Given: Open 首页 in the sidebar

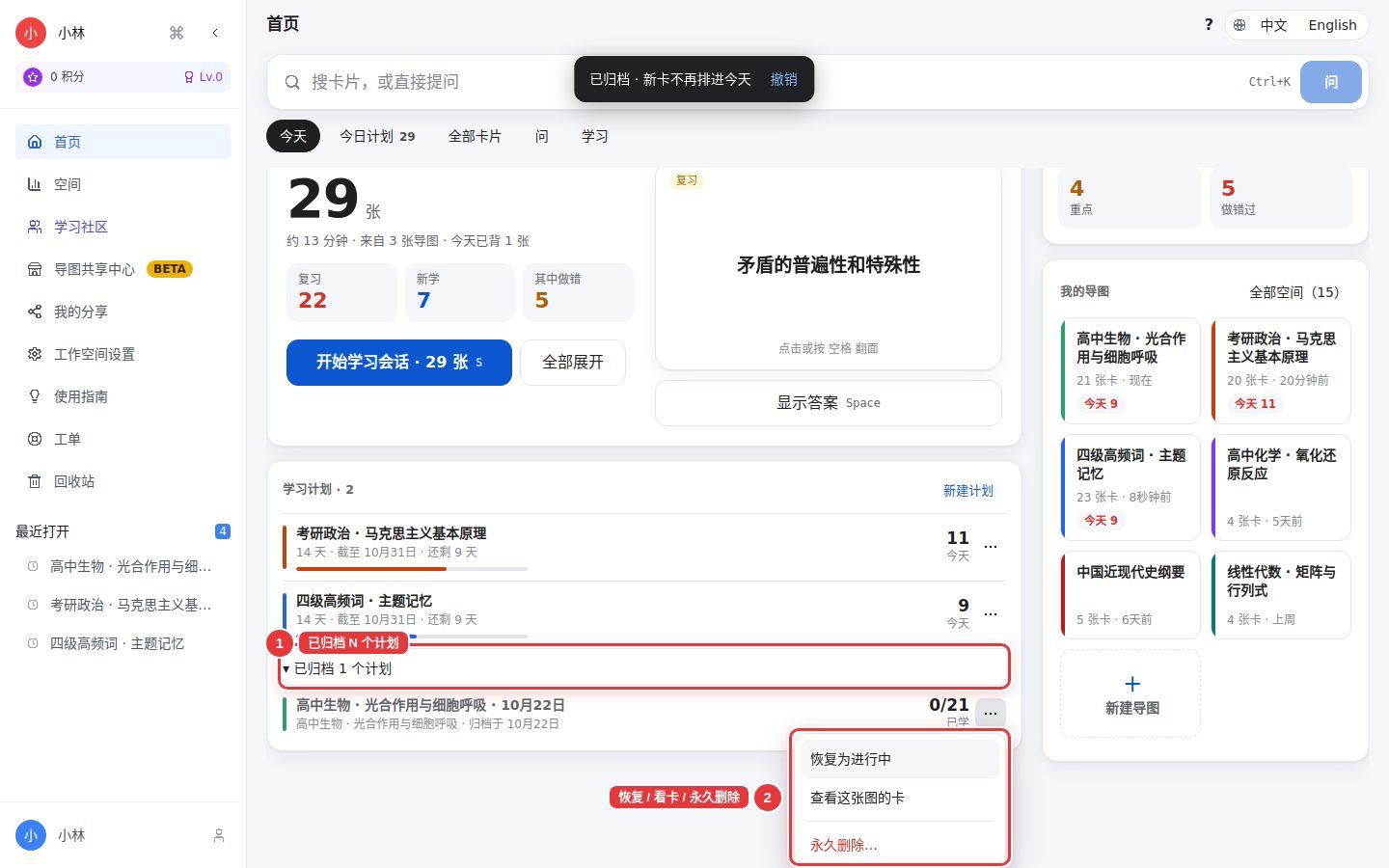Looking at the screenshot, I should coord(123,142).
